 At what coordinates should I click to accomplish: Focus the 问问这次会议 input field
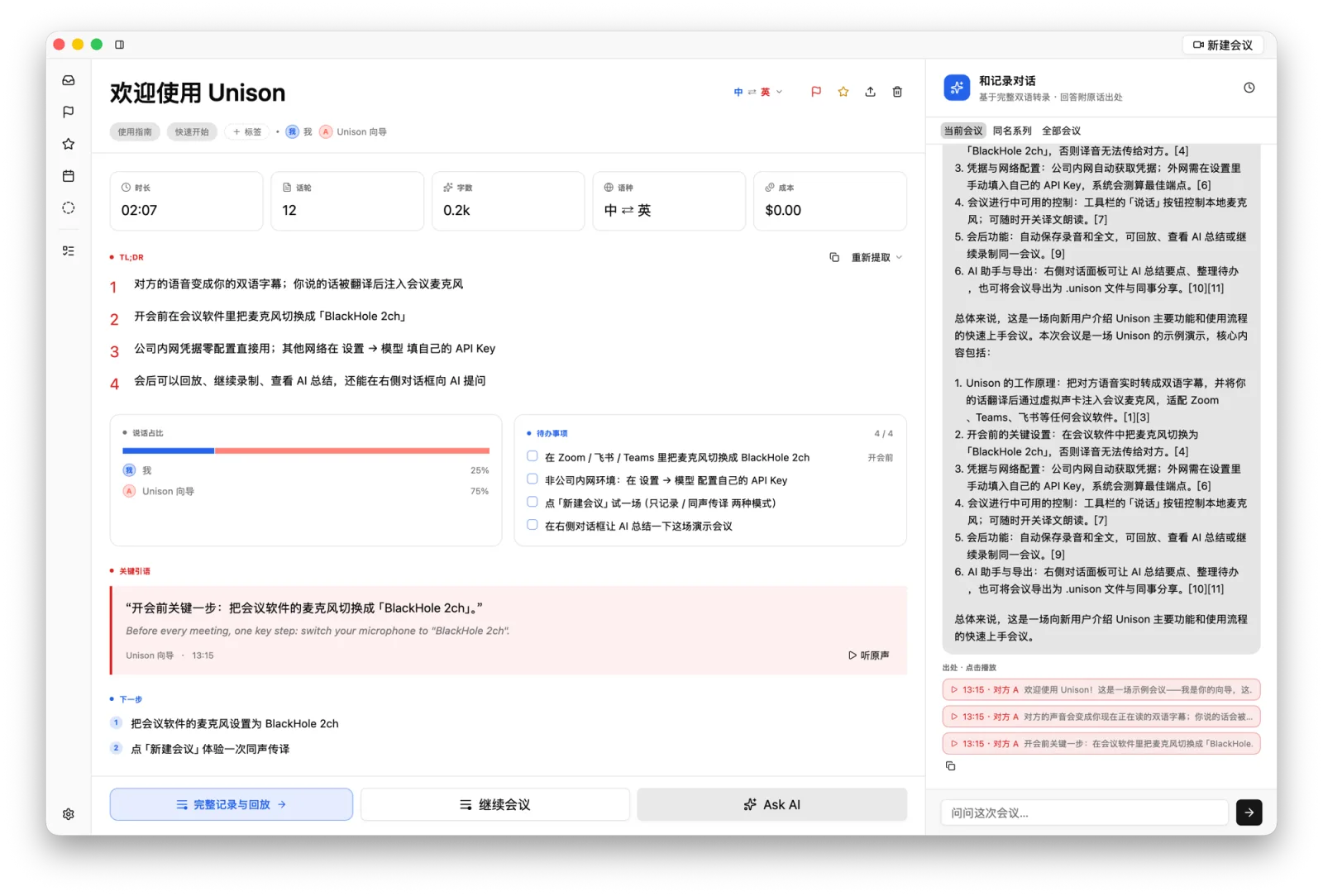1084,813
